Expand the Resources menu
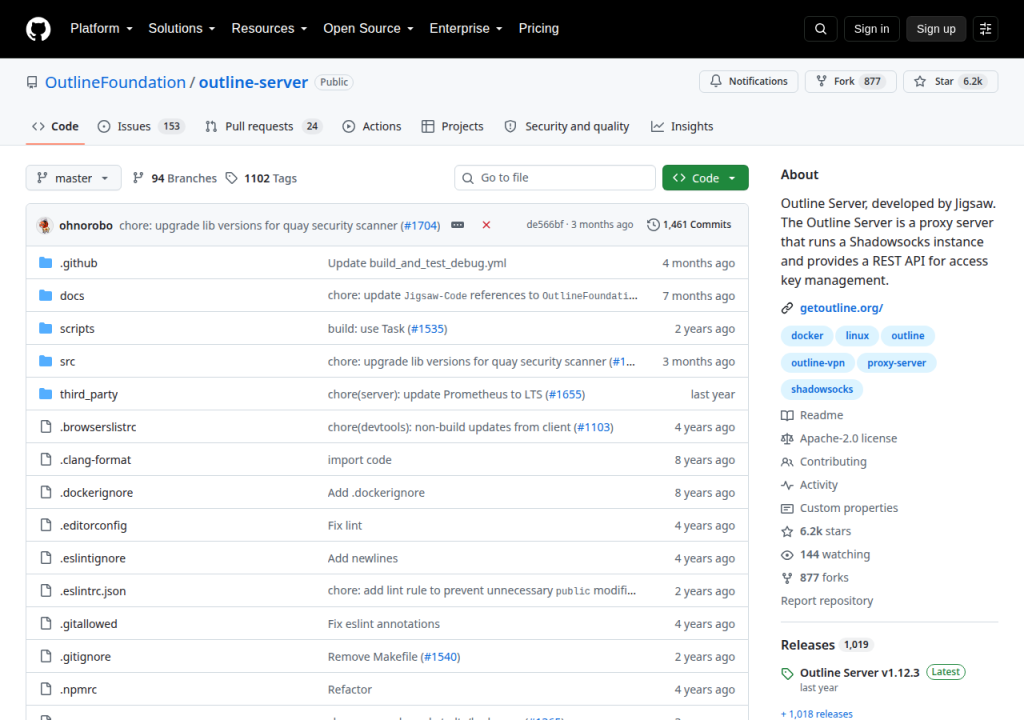Image resolution: width=1024 pixels, height=720 pixels. [x=269, y=29]
